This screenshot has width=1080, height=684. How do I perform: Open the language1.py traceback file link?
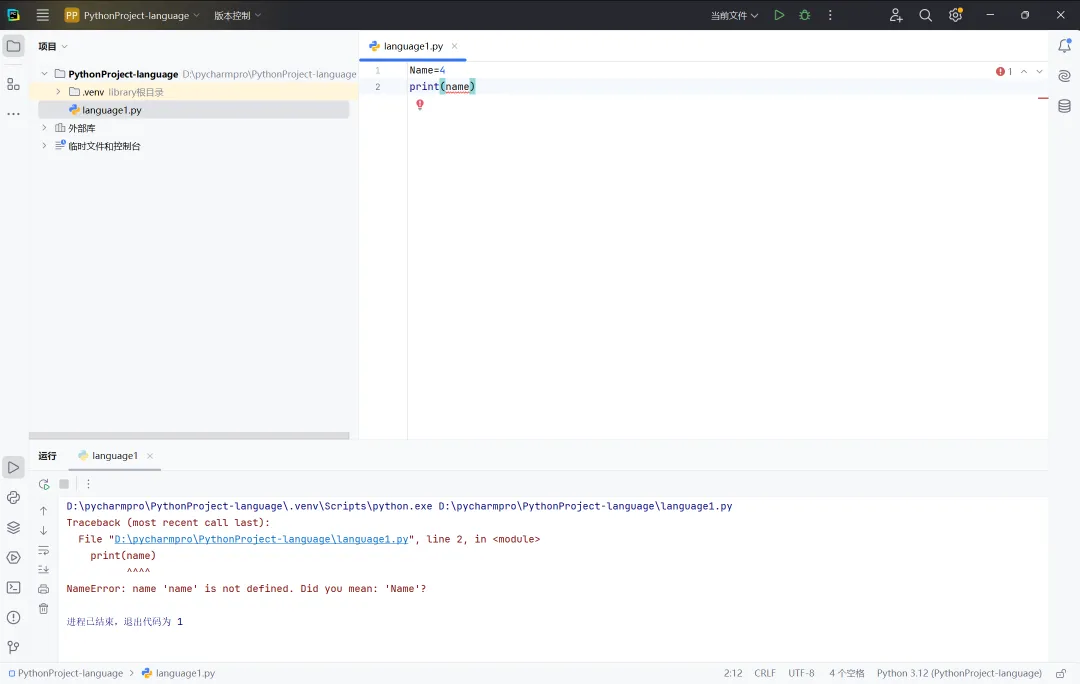(x=261, y=539)
